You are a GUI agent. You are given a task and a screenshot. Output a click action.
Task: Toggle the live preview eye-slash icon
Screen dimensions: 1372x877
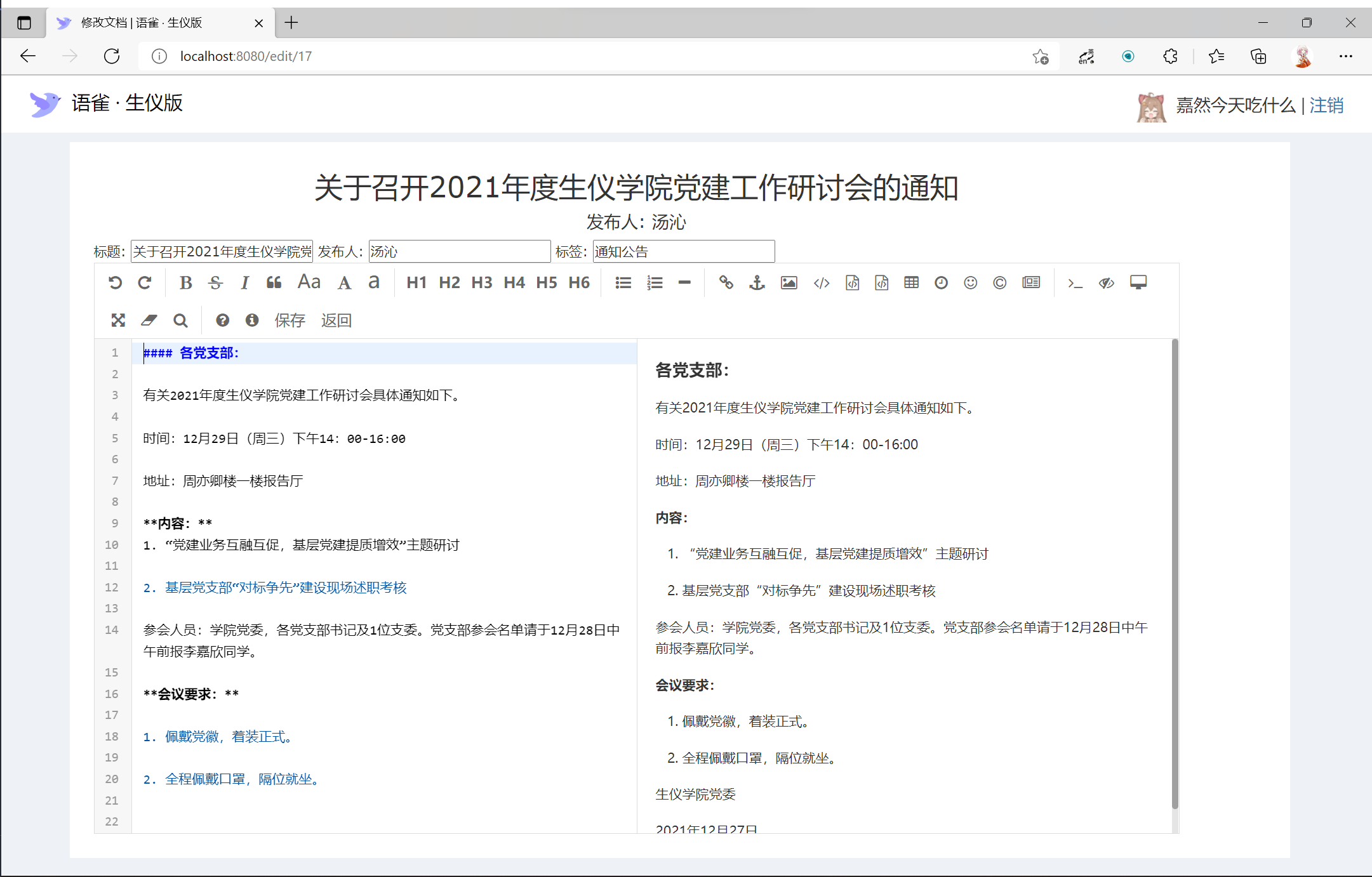(1107, 283)
